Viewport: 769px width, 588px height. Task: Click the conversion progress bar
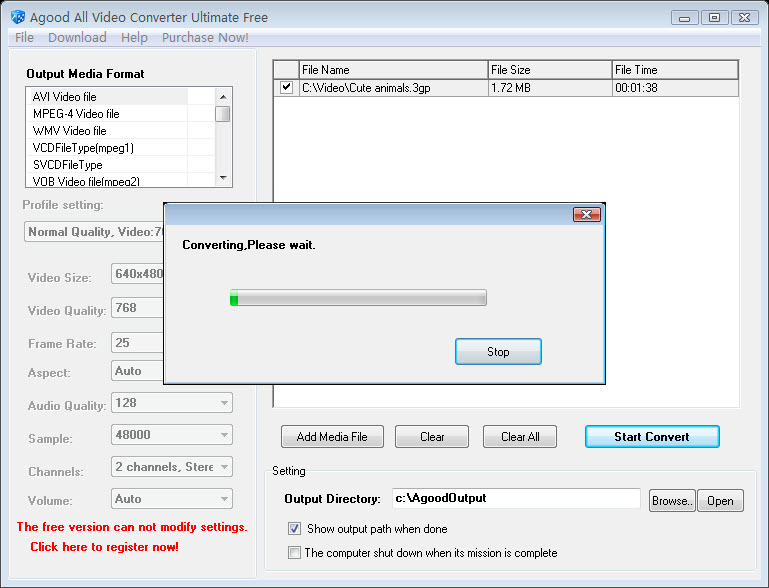click(x=358, y=298)
